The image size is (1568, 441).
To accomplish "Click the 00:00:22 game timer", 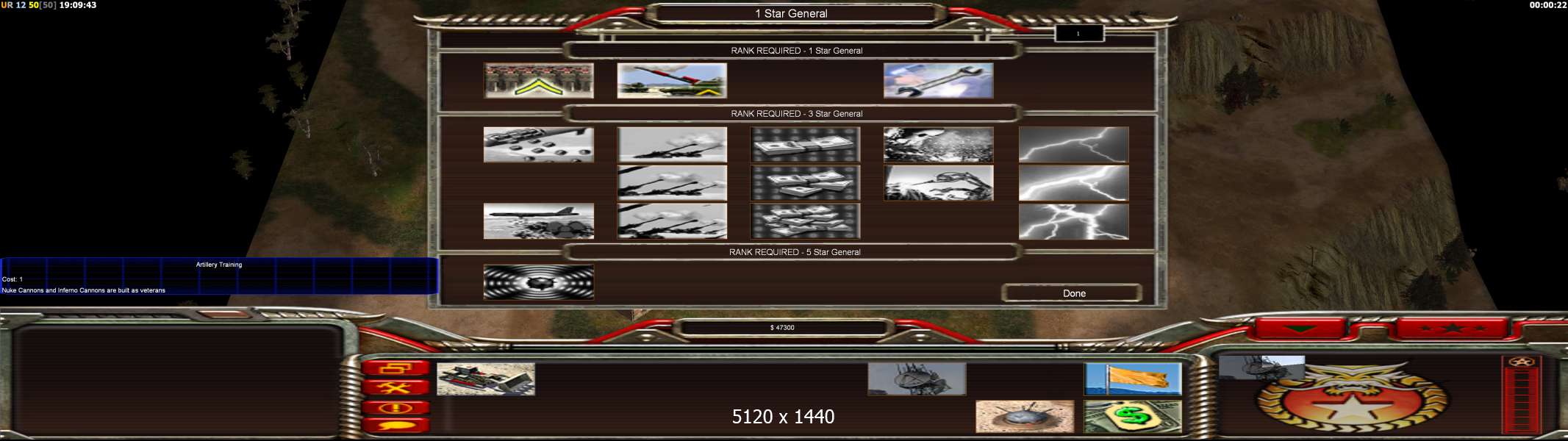I will coord(1548,5).
